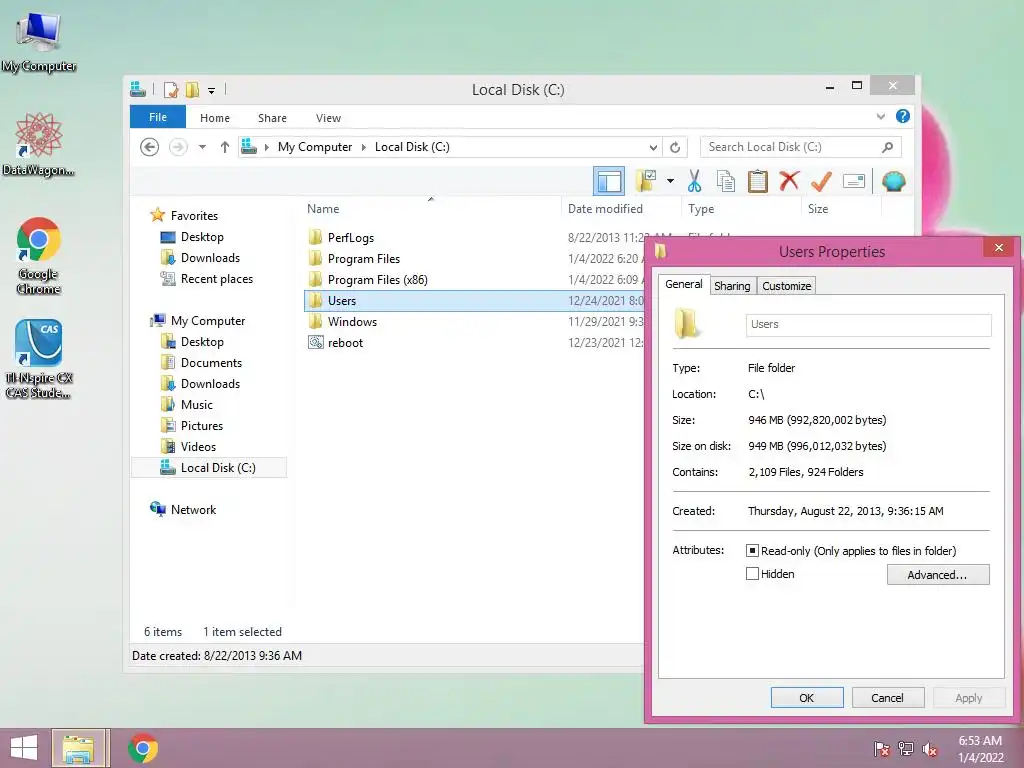
Task: Select My Computer in navigation pane
Action: pyautogui.click(x=208, y=321)
